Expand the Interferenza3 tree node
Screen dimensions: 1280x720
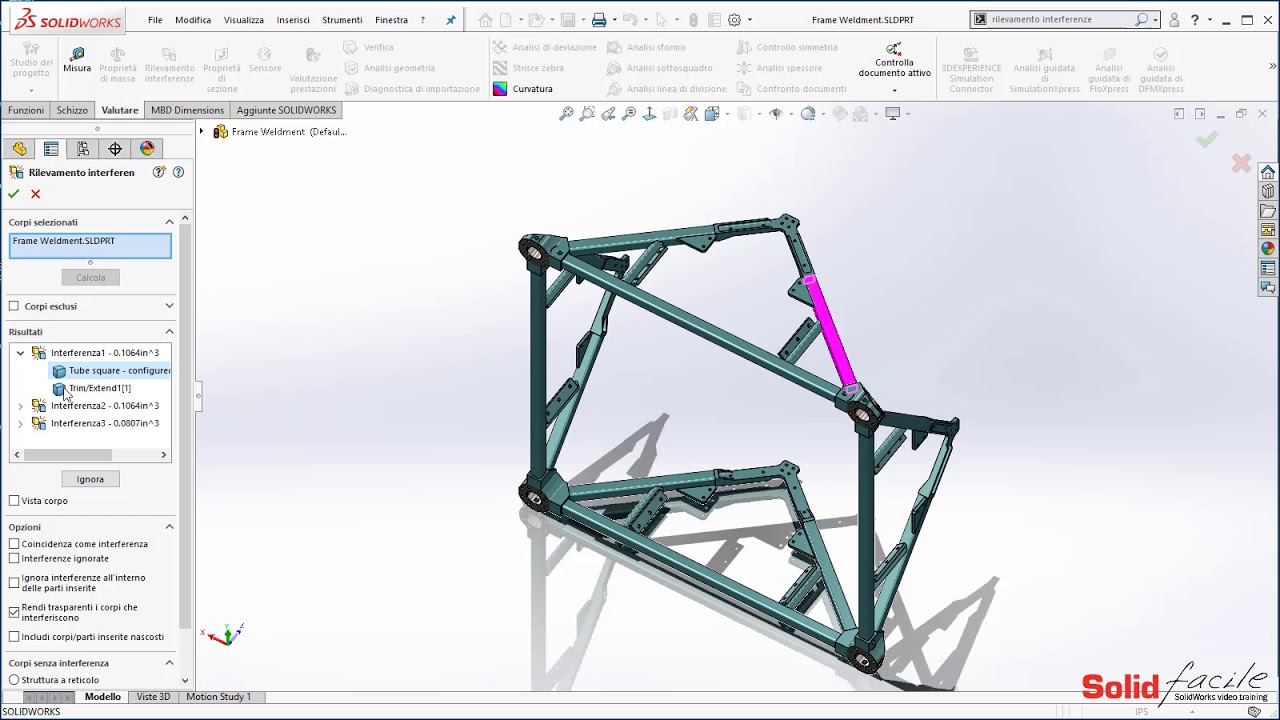[x=20, y=424]
